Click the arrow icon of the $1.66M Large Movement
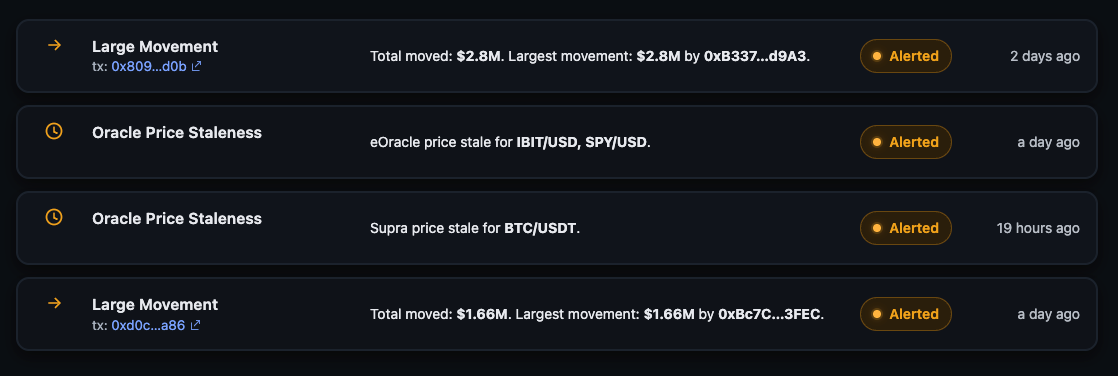The image size is (1118, 376). 54,303
